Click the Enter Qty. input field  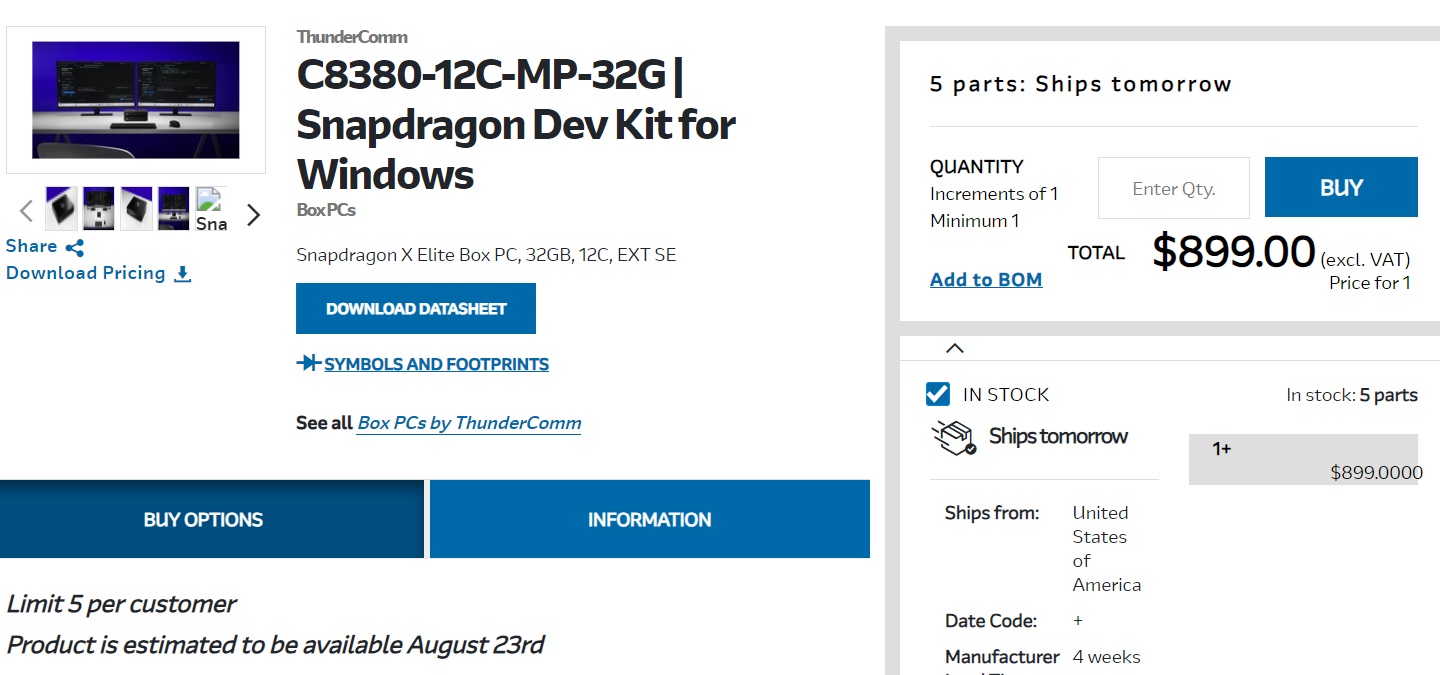coord(1174,188)
